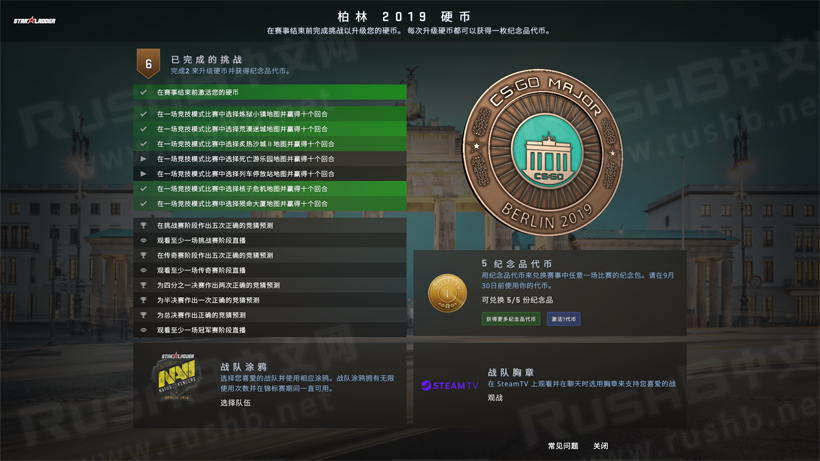
Task: Click the Berlin 2019 bronze coin
Action: [x=544, y=153]
